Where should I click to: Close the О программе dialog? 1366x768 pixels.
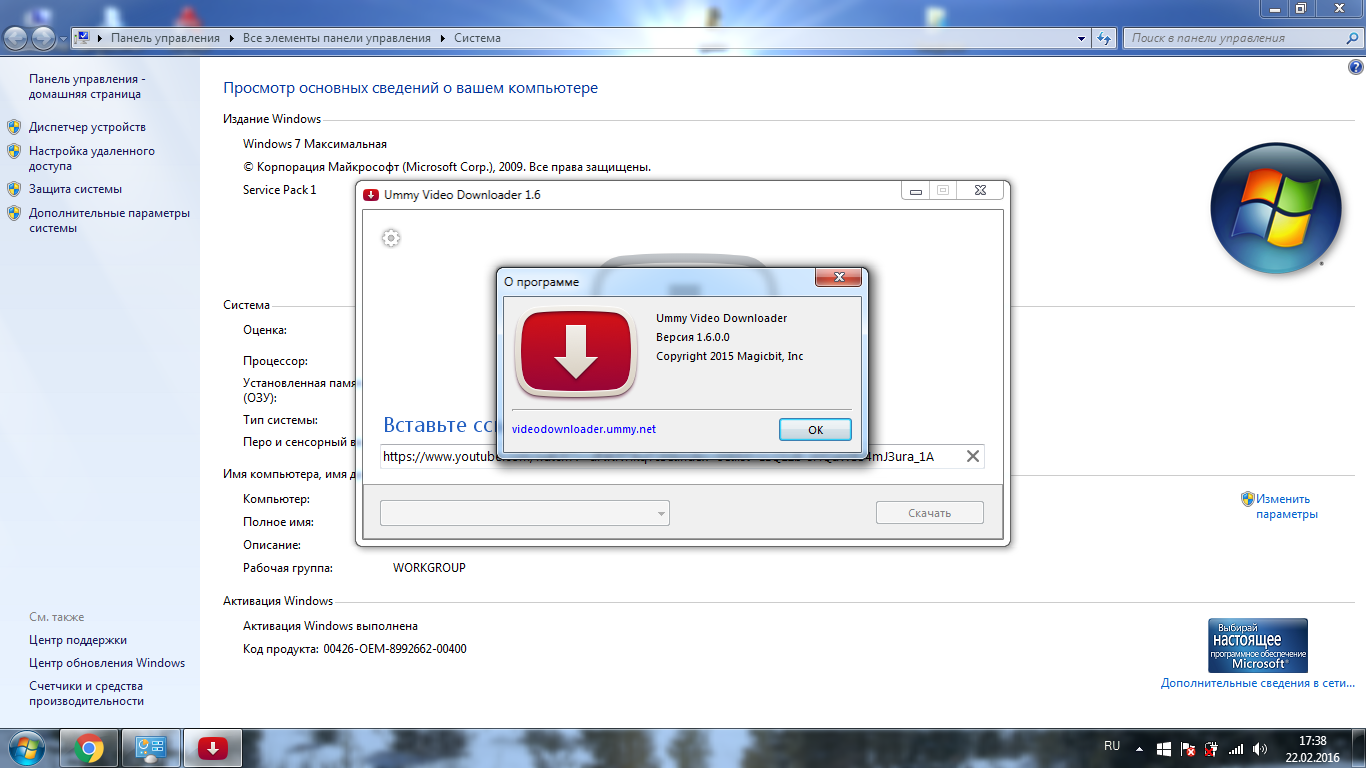838,277
